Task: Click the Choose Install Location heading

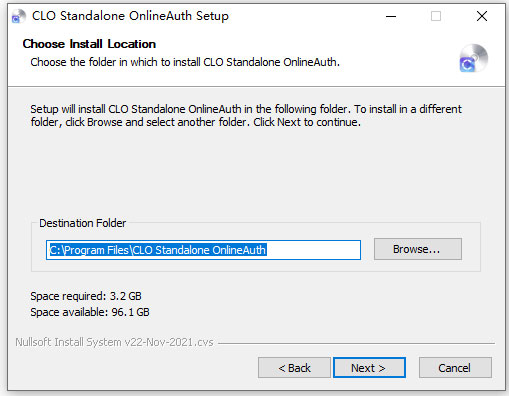Action: click(89, 44)
